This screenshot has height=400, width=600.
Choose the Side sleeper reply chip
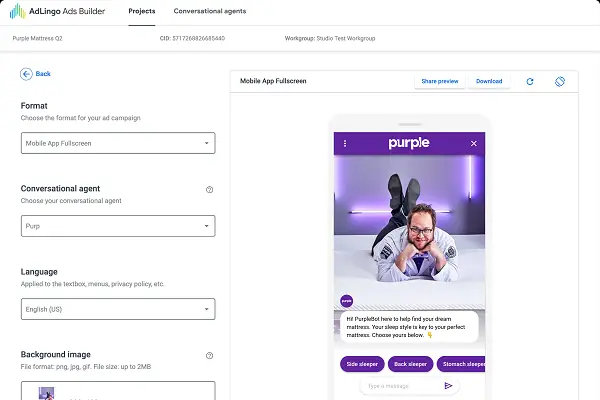click(x=362, y=364)
